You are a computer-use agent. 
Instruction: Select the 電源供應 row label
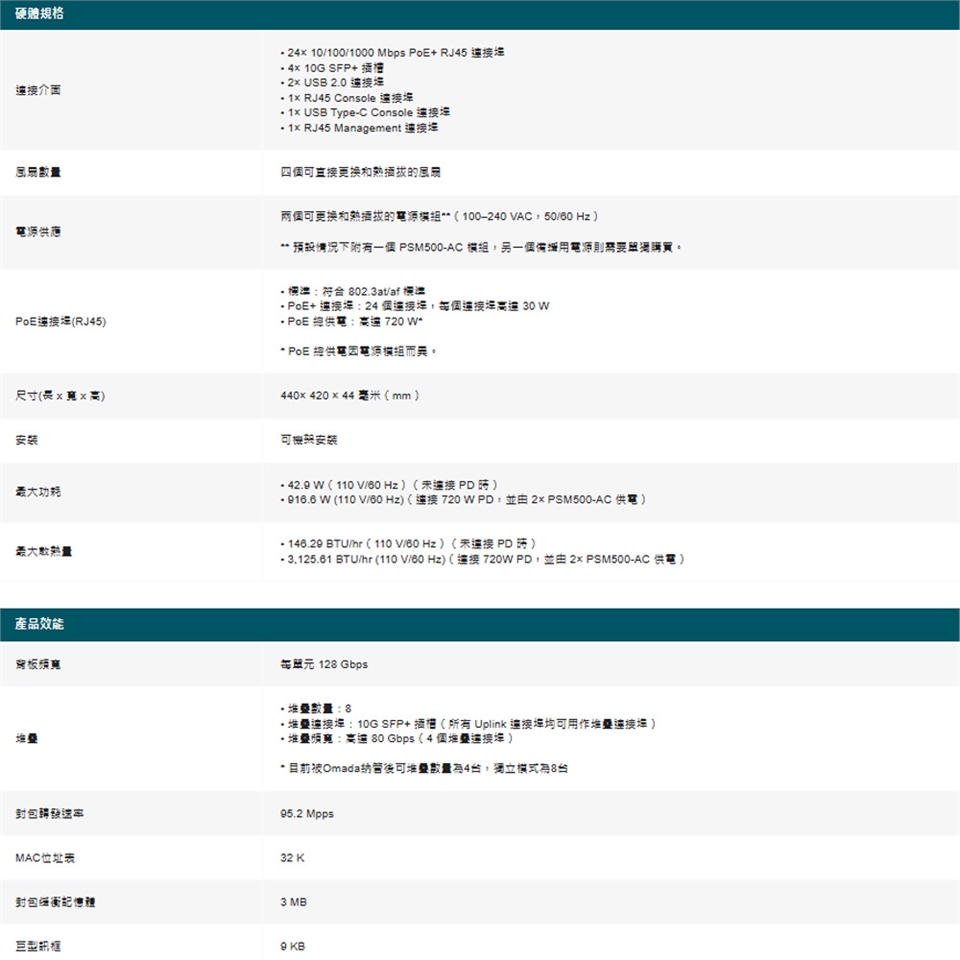tap(38, 232)
